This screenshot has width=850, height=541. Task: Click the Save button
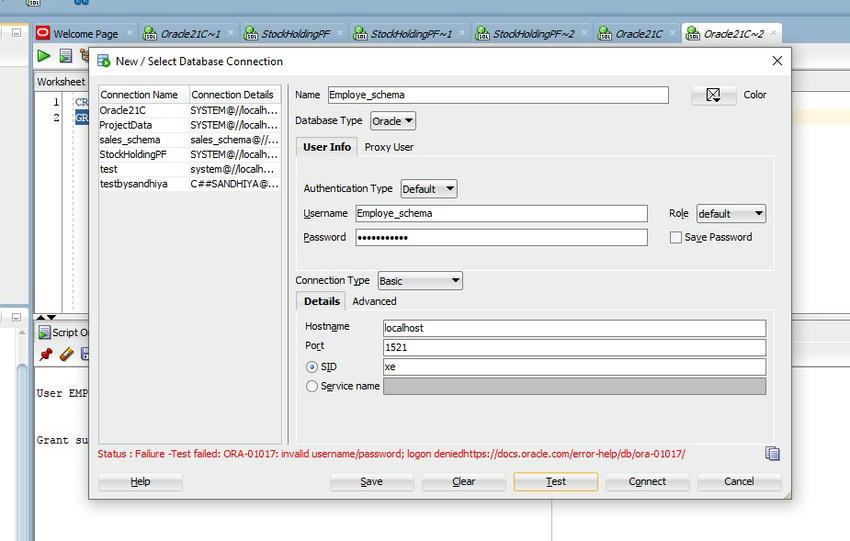click(371, 481)
